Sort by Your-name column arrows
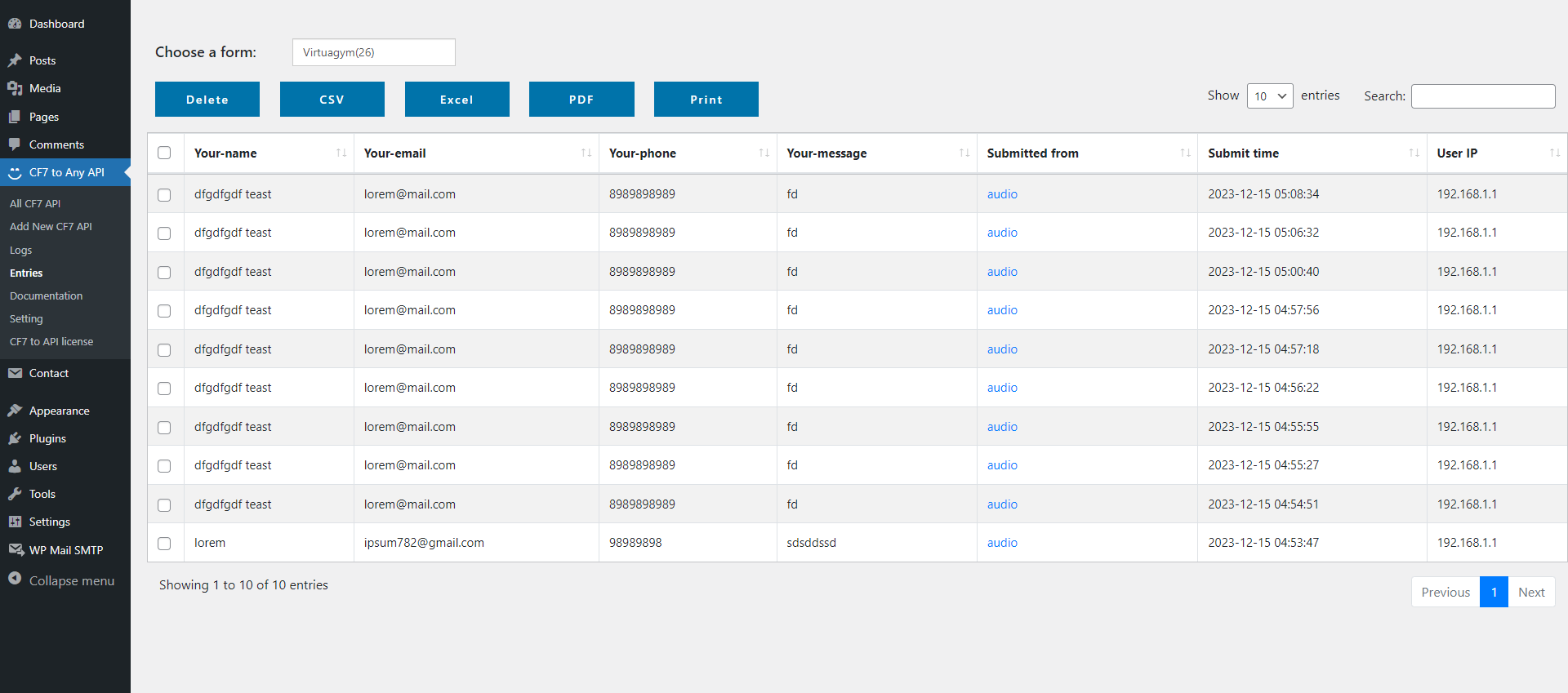The image size is (1568, 693). pyautogui.click(x=341, y=153)
